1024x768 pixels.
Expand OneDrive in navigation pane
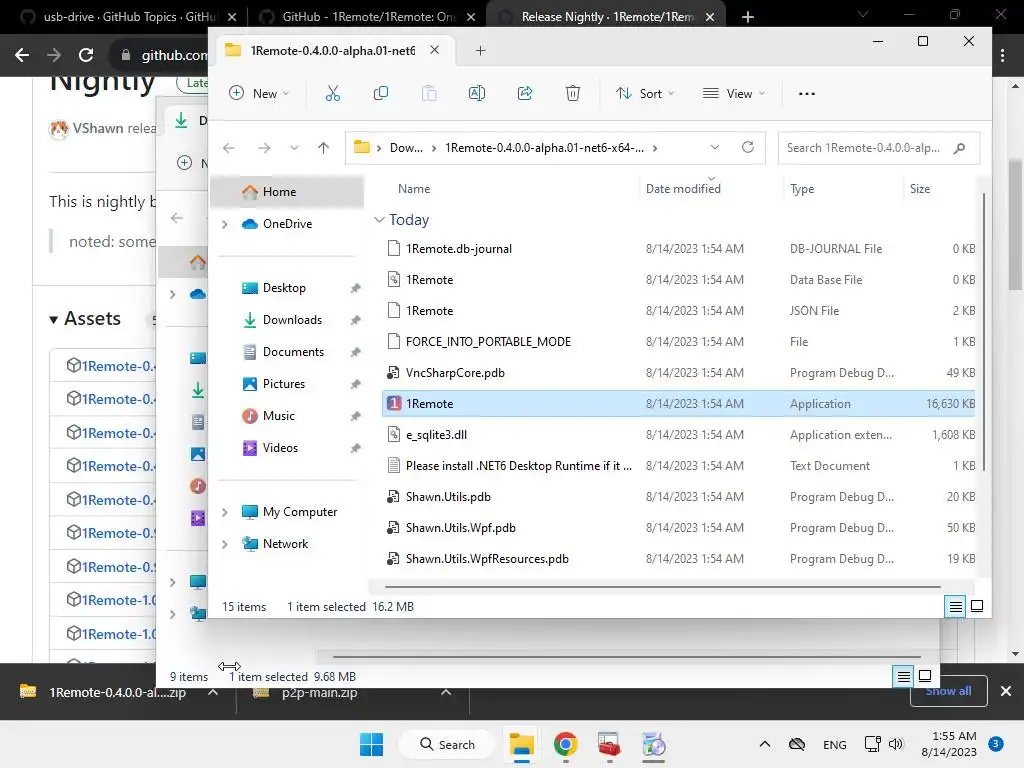coord(225,224)
